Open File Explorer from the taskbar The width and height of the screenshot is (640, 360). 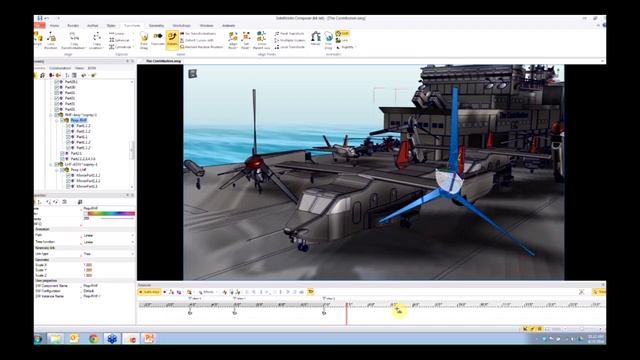click(x=56, y=338)
